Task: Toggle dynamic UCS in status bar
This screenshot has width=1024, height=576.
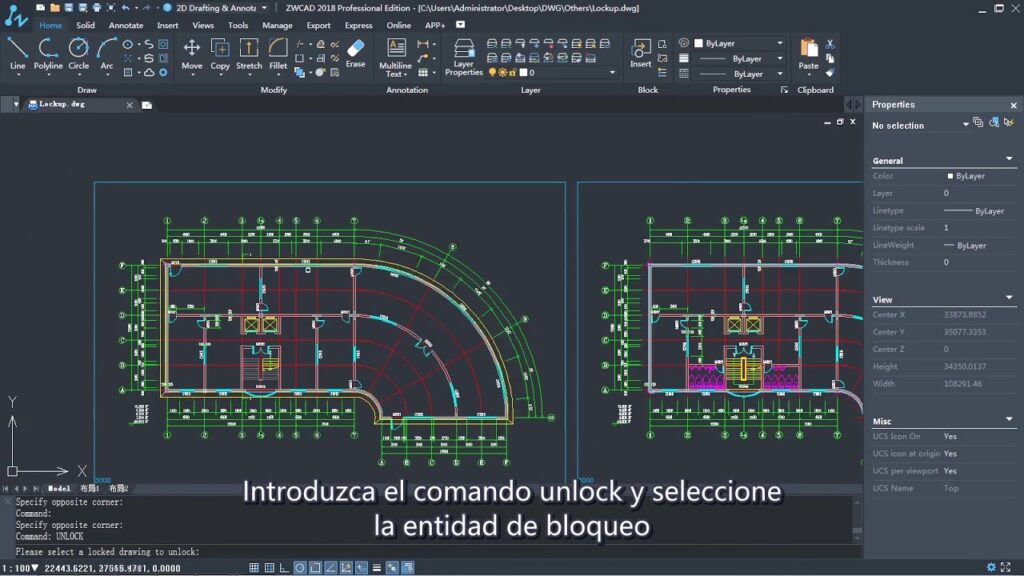Action: (x=346, y=568)
